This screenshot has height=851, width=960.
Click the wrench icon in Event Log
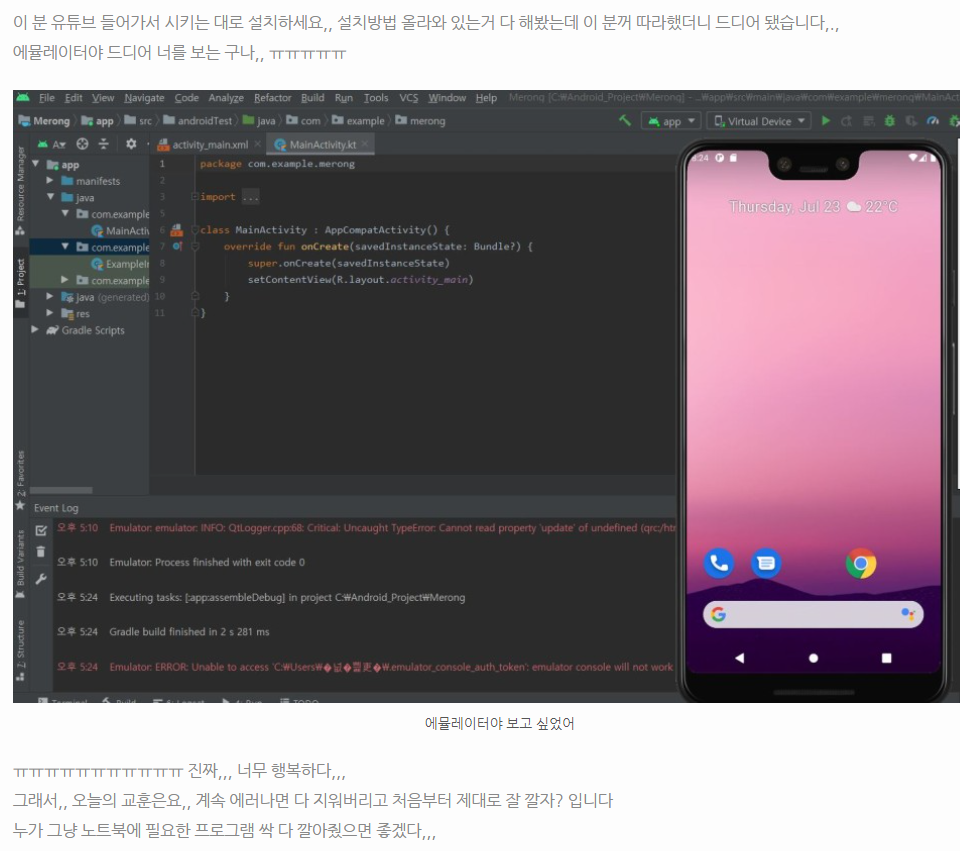tap(41, 579)
